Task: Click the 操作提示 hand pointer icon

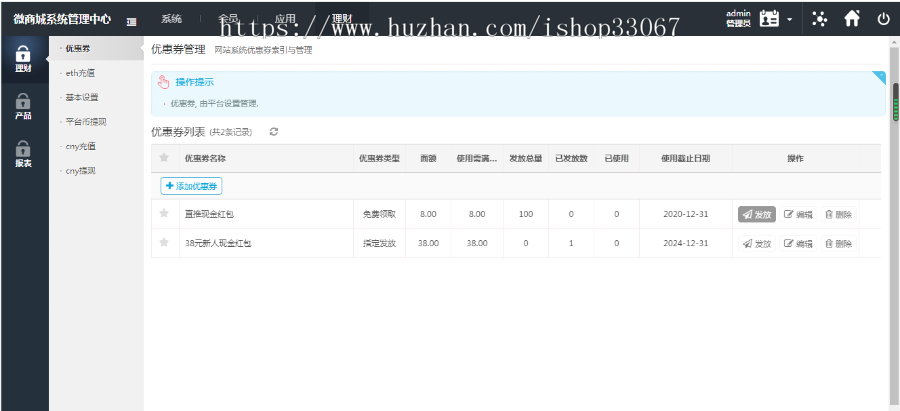Action: coord(164,82)
